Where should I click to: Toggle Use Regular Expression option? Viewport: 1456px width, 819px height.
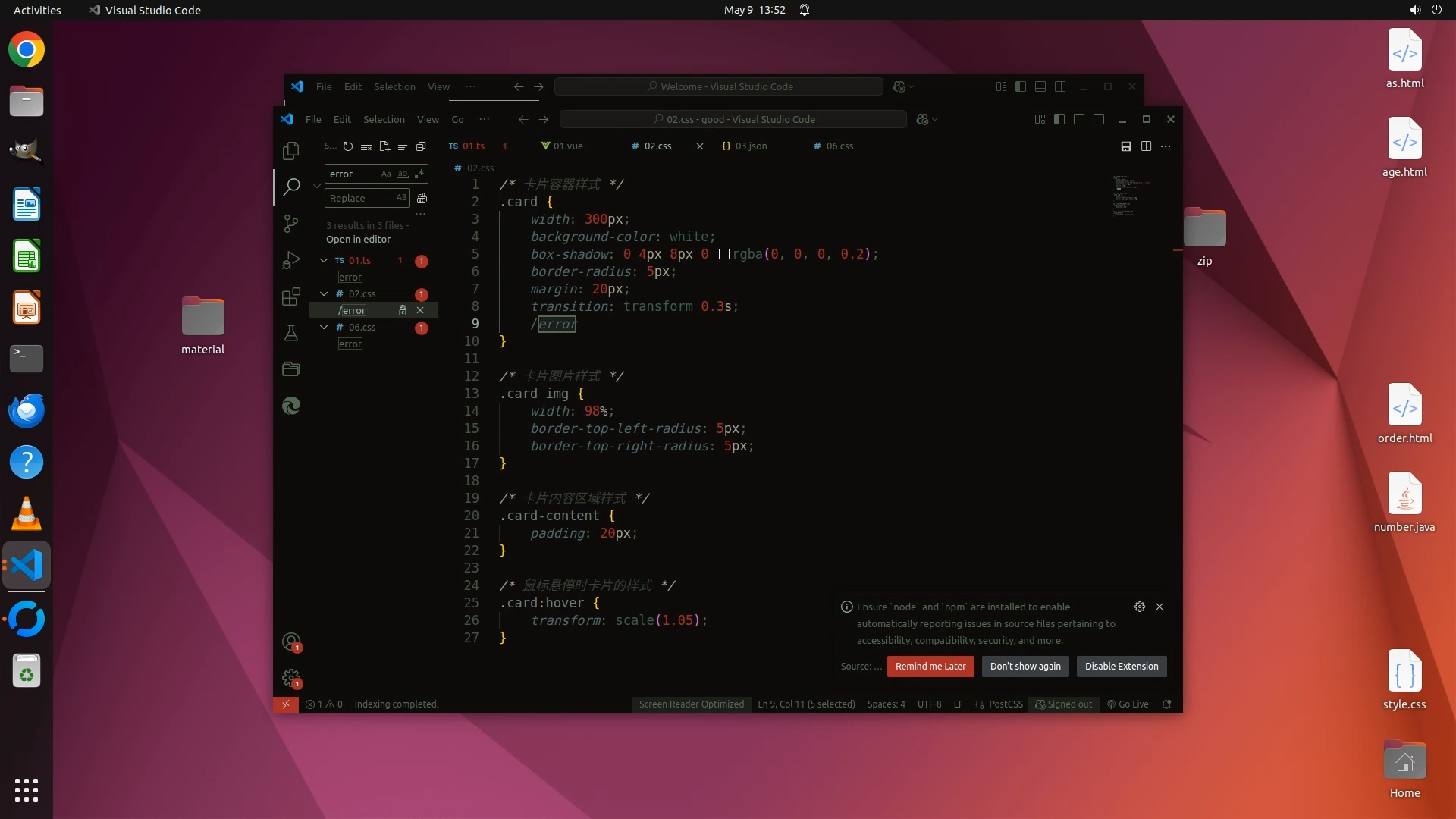pyautogui.click(x=419, y=174)
